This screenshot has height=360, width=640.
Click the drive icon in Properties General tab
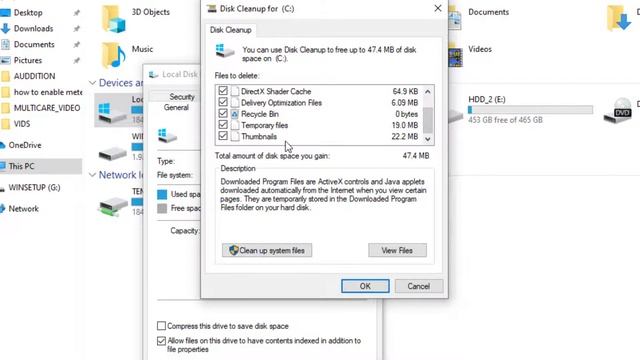tap(167, 136)
